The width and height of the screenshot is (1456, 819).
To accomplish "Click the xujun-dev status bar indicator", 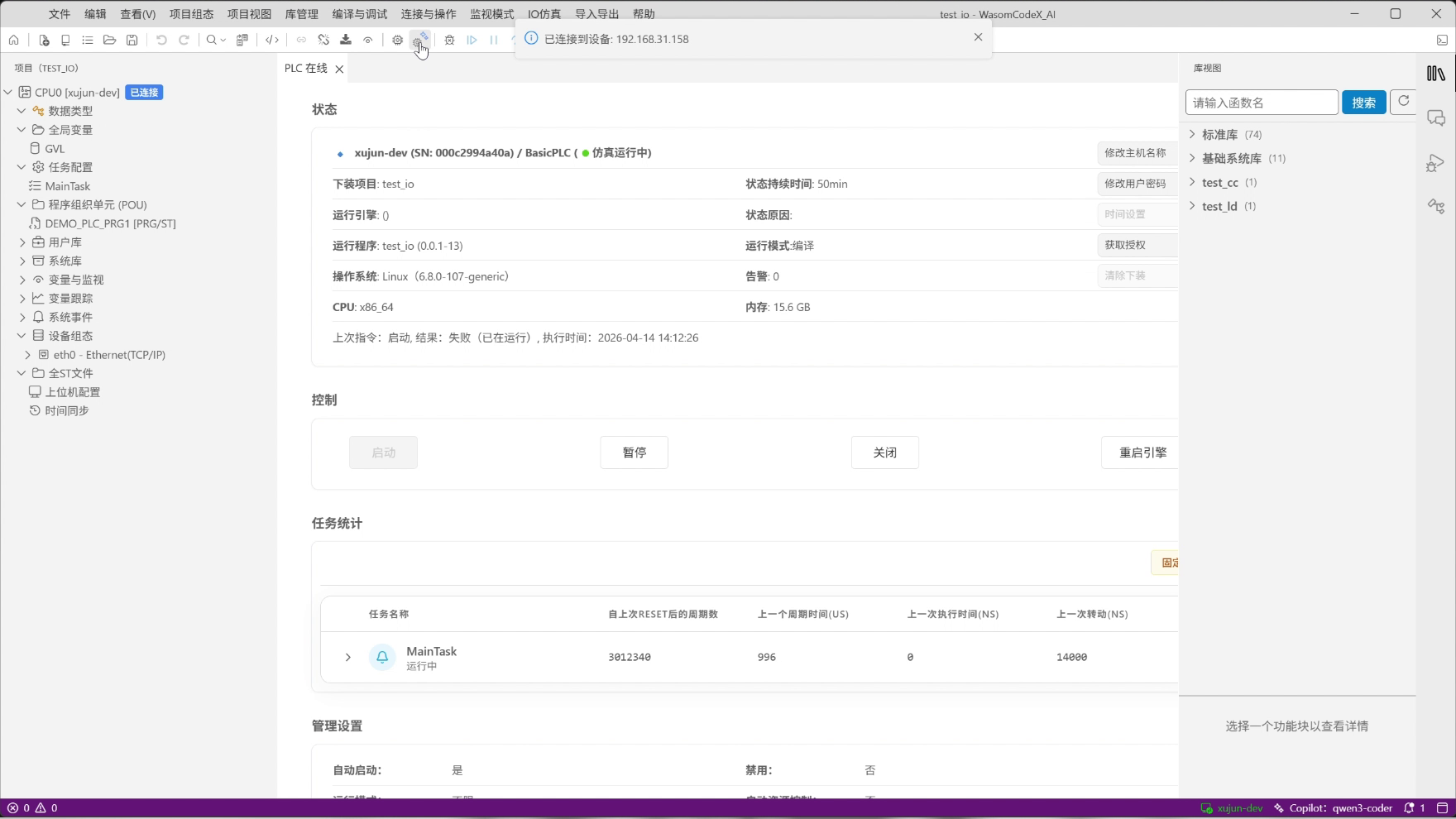I will pyautogui.click(x=1232, y=808).
